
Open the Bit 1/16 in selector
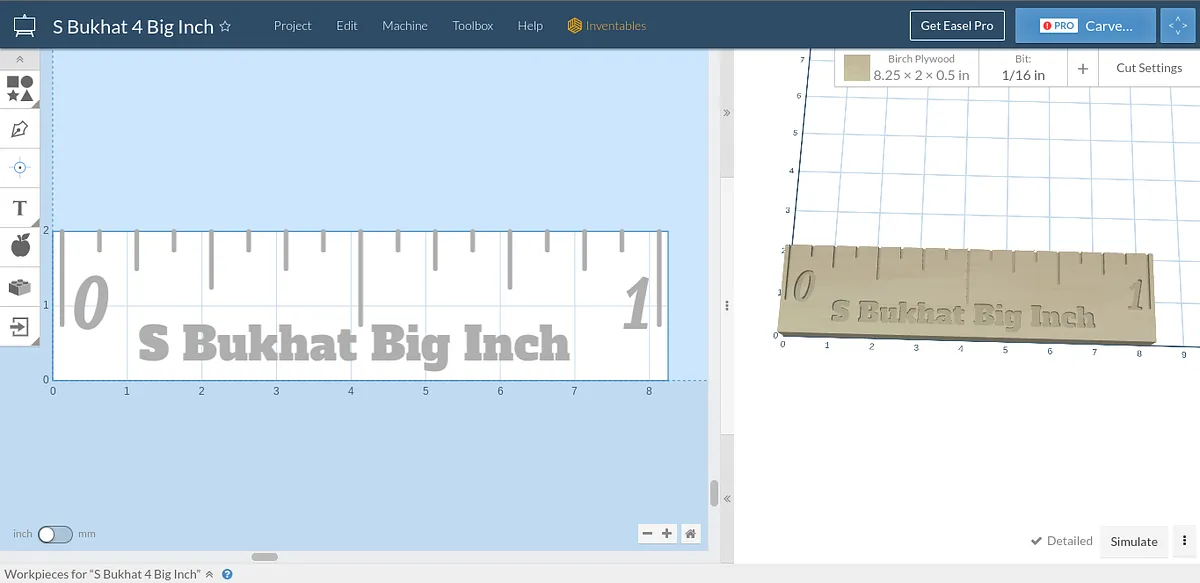pos(1023,68)
